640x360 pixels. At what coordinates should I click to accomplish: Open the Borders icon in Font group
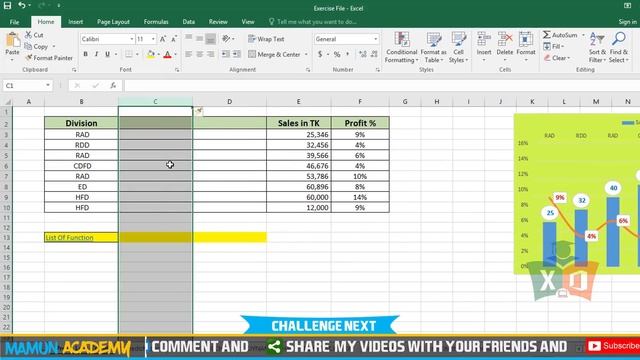129,54
